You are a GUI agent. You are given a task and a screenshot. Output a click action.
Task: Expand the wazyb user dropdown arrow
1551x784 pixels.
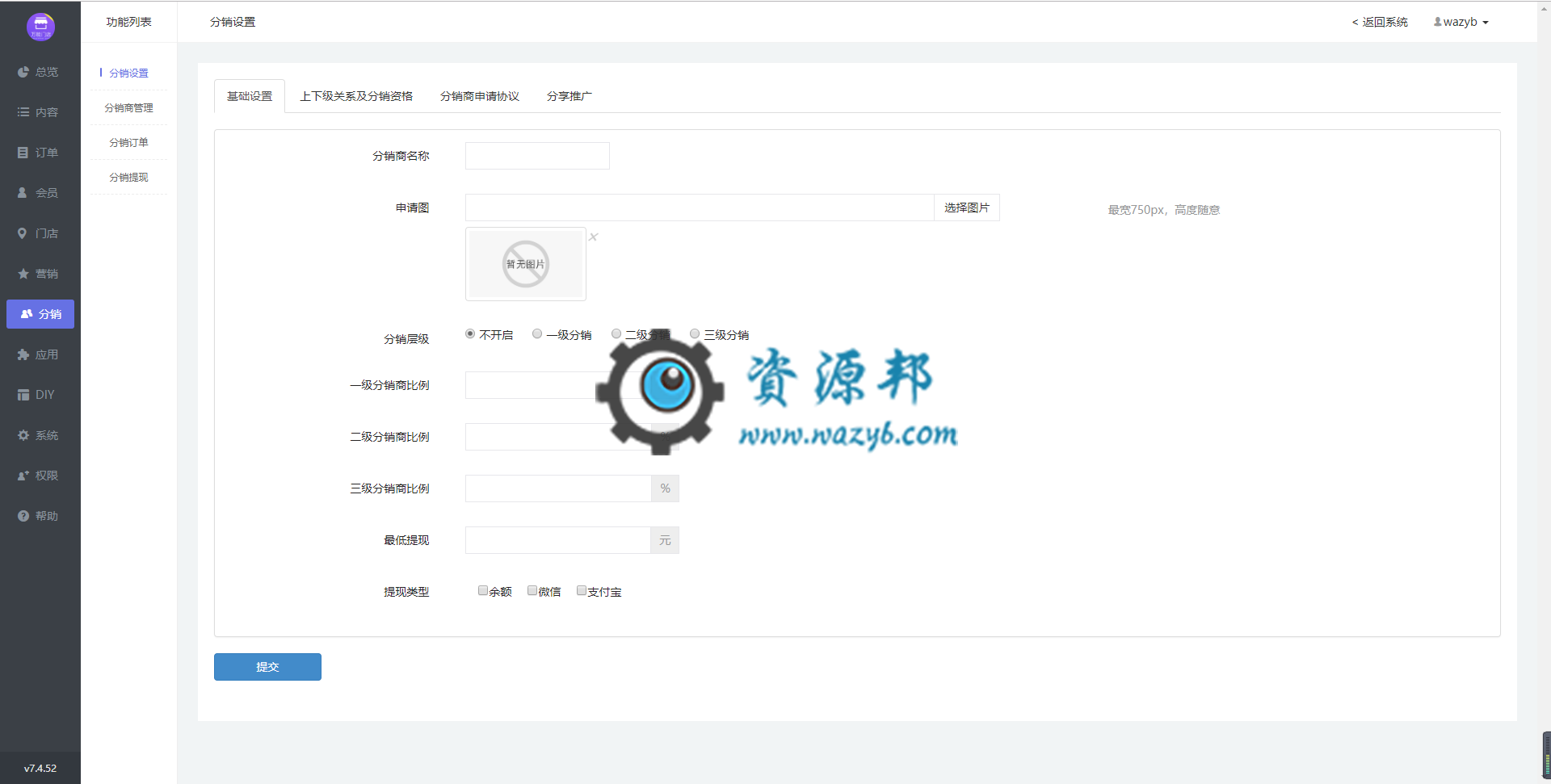click(1486, 23)
